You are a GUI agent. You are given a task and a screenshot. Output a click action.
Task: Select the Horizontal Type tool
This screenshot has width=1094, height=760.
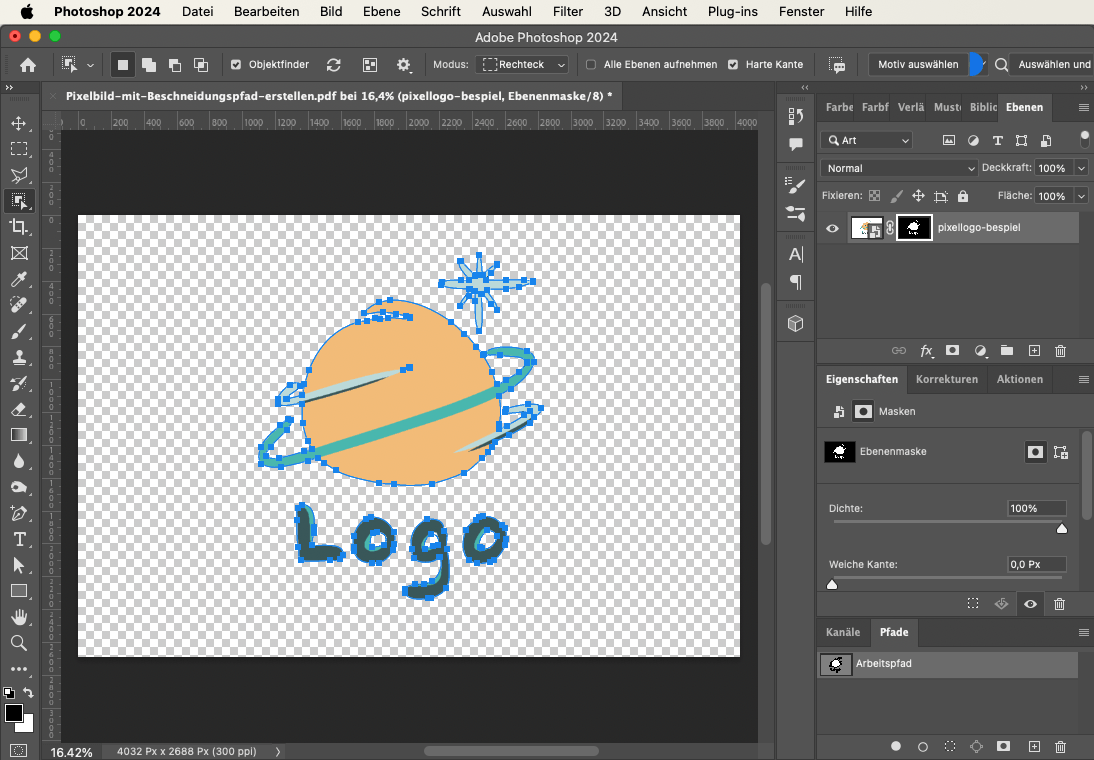[x=18, y=539]
